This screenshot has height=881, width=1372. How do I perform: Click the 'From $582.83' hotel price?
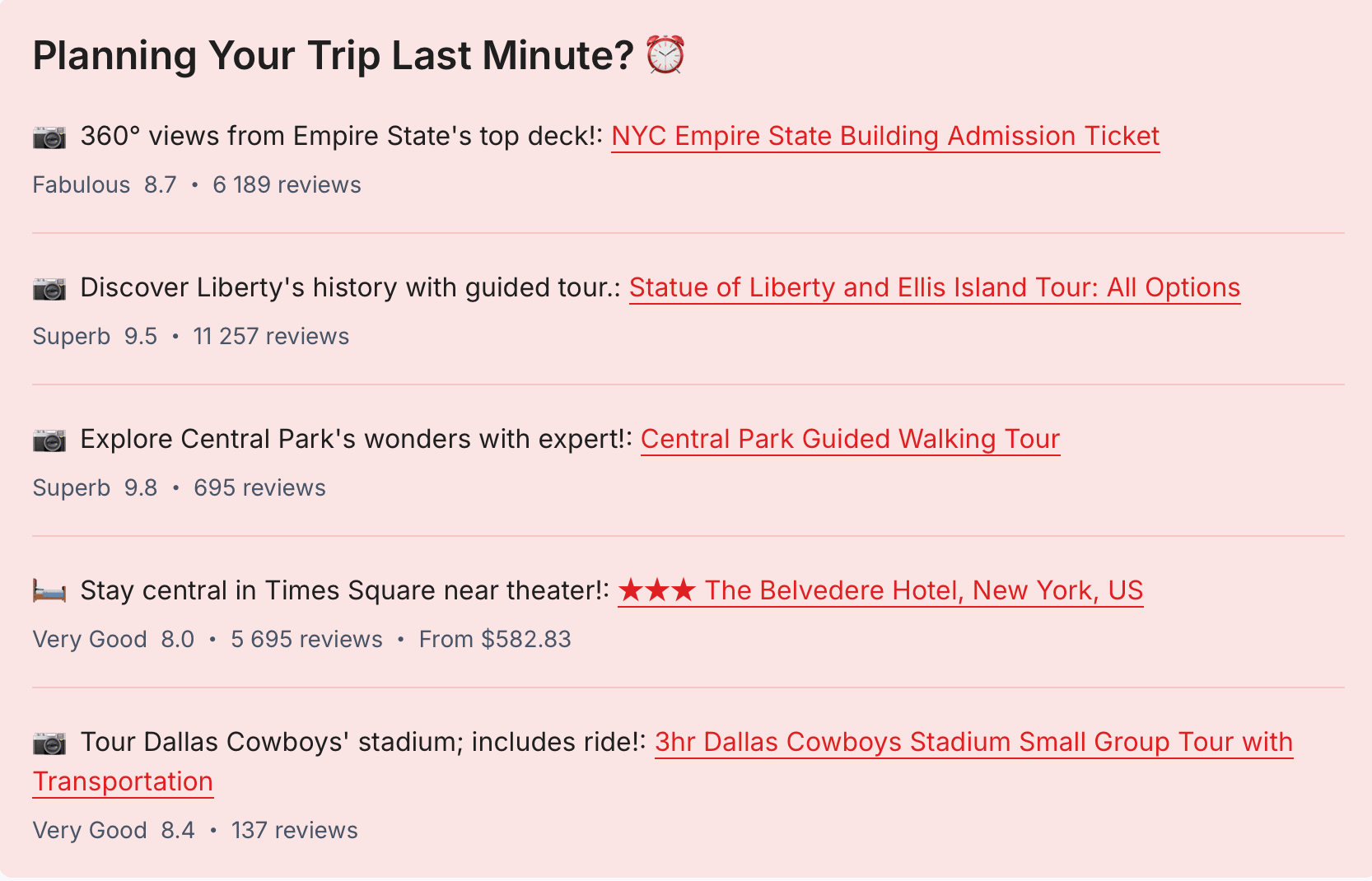(495, 639)
